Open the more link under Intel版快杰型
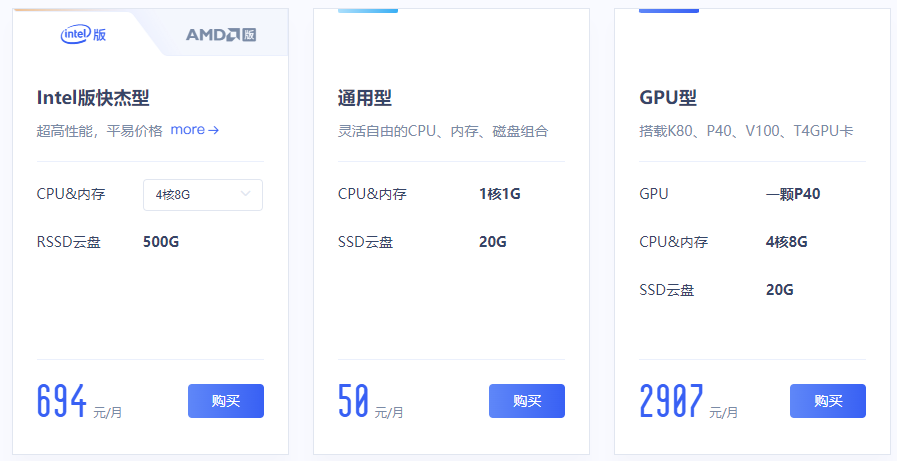 [x=195, y=130]
